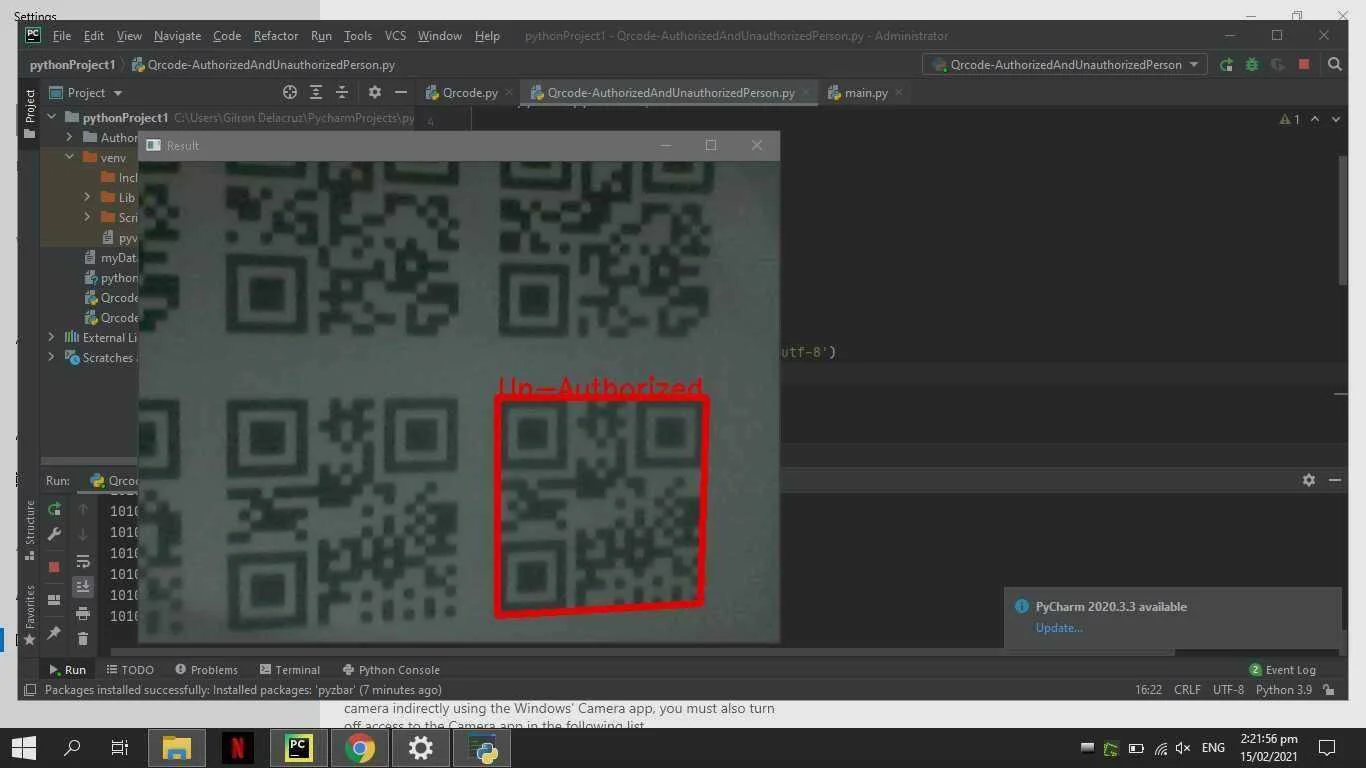Open File Explorer from the taskbar
1366x768 pixels.
[176, 747]
